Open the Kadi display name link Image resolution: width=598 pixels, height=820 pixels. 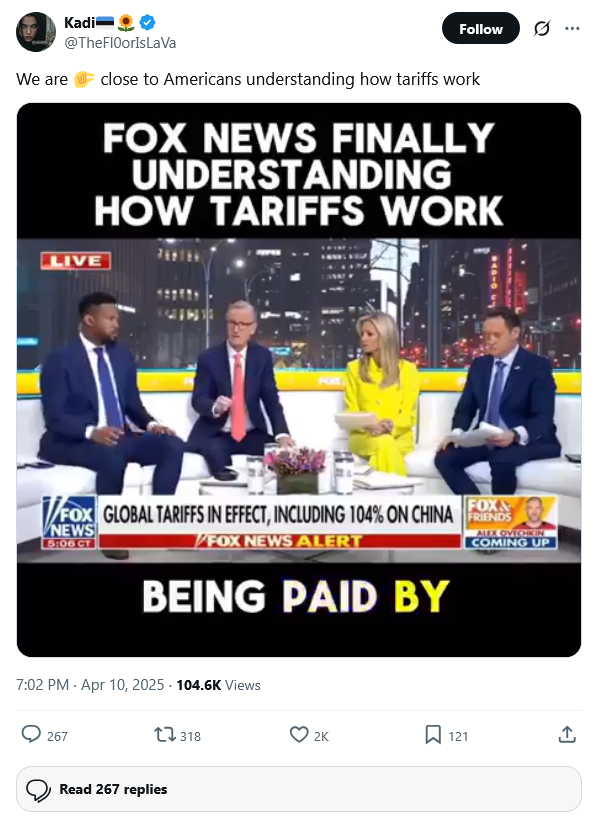point(79,22)
